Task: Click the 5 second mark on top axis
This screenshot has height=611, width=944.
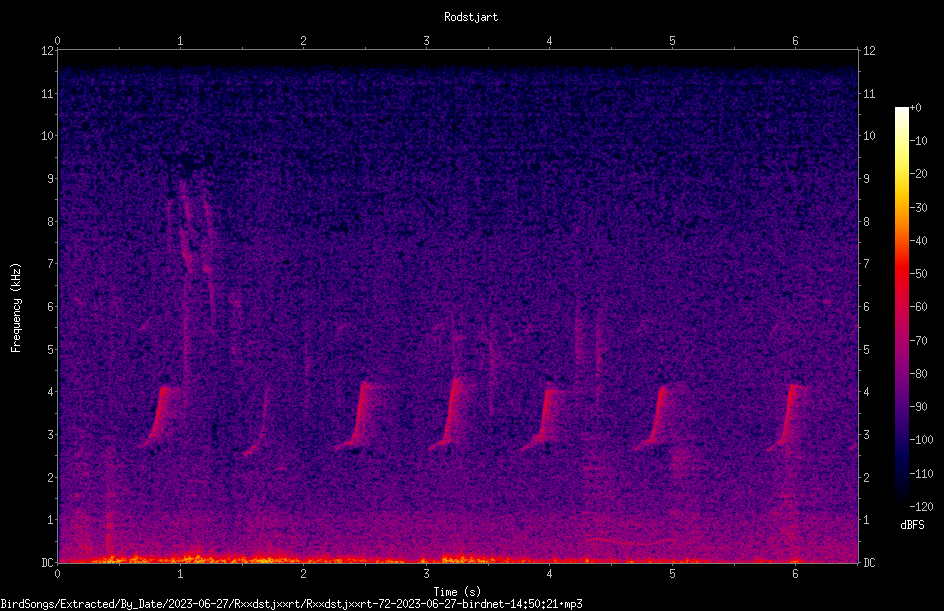Action: click(x=672, y=41)
